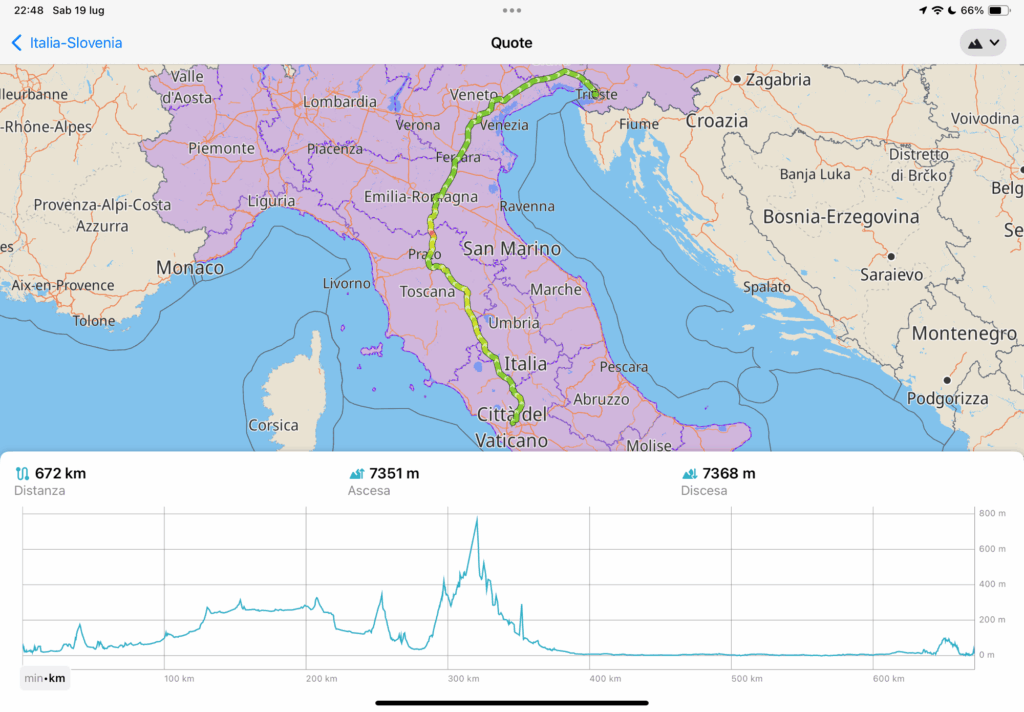The height and width of the screenshot is (712, 1024).
Task: Tap the Venezia label on map
Action: [x=505, y=125]
